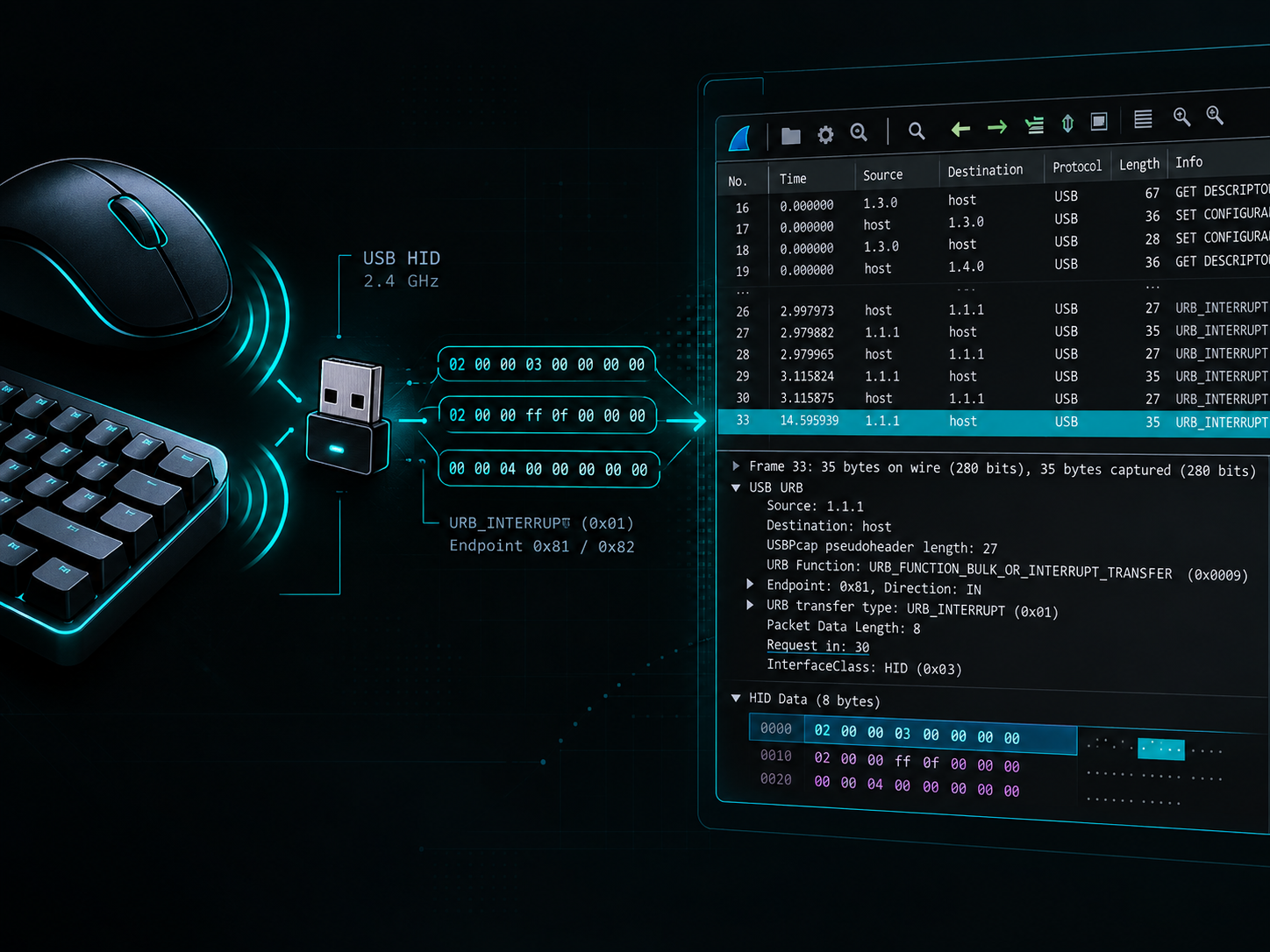Click the magnifier with a dot in its lens
Screen dimensions: 1270x952
(859, 132)
